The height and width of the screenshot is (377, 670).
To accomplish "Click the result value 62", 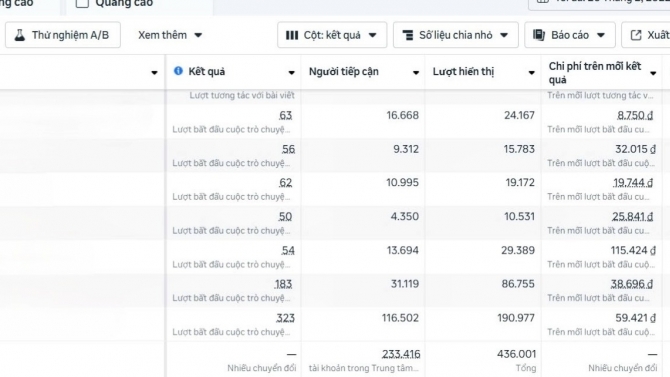I will 285,183.
